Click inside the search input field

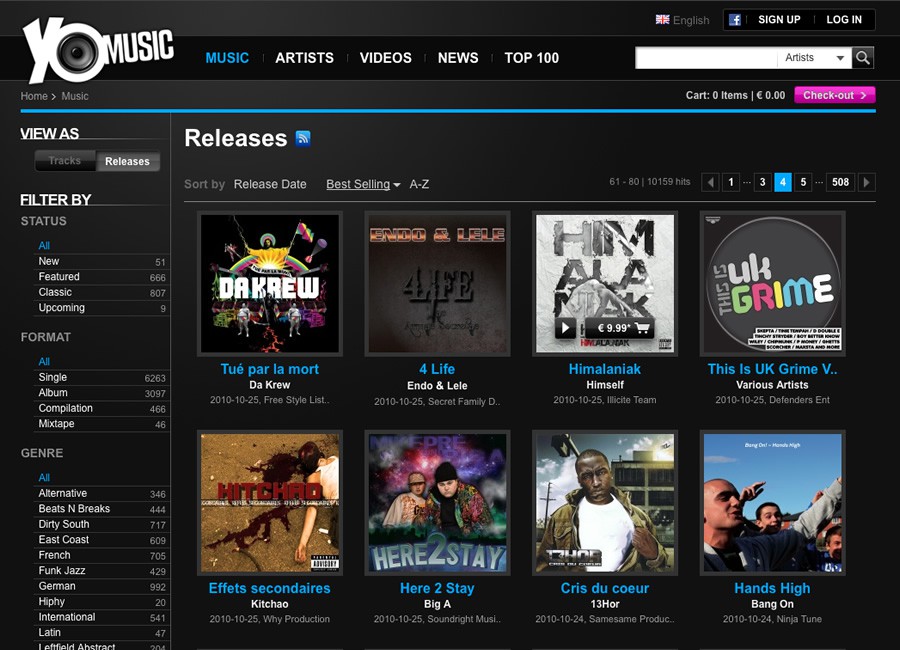[x=706, y=57]
